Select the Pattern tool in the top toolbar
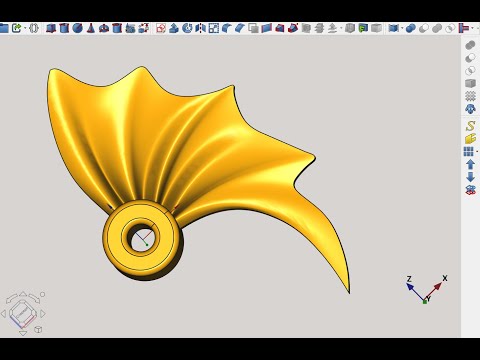This screenshot has height=360, width=480. (214, 28)
